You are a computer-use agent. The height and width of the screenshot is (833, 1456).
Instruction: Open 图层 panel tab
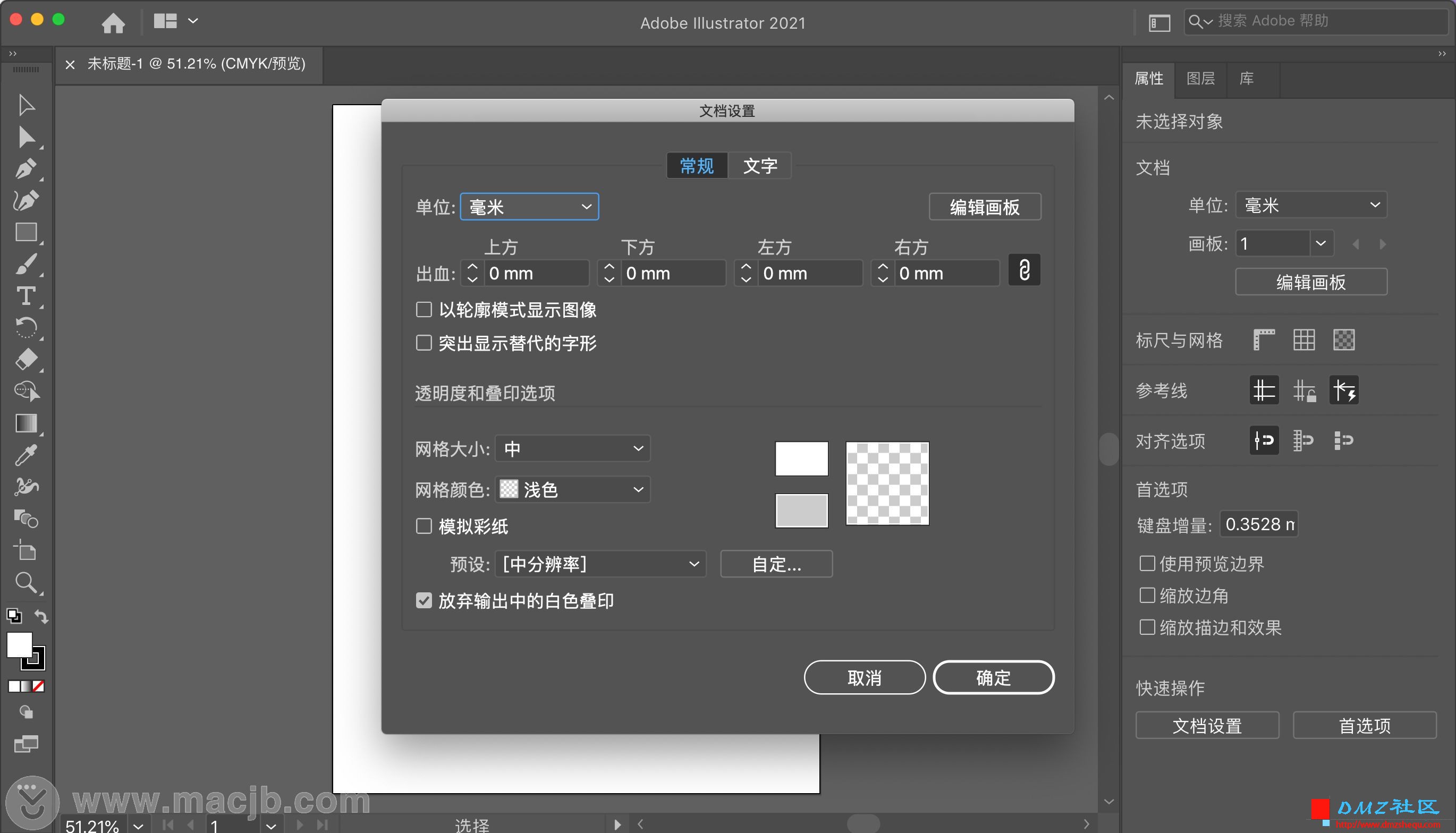coord(1200,79)
